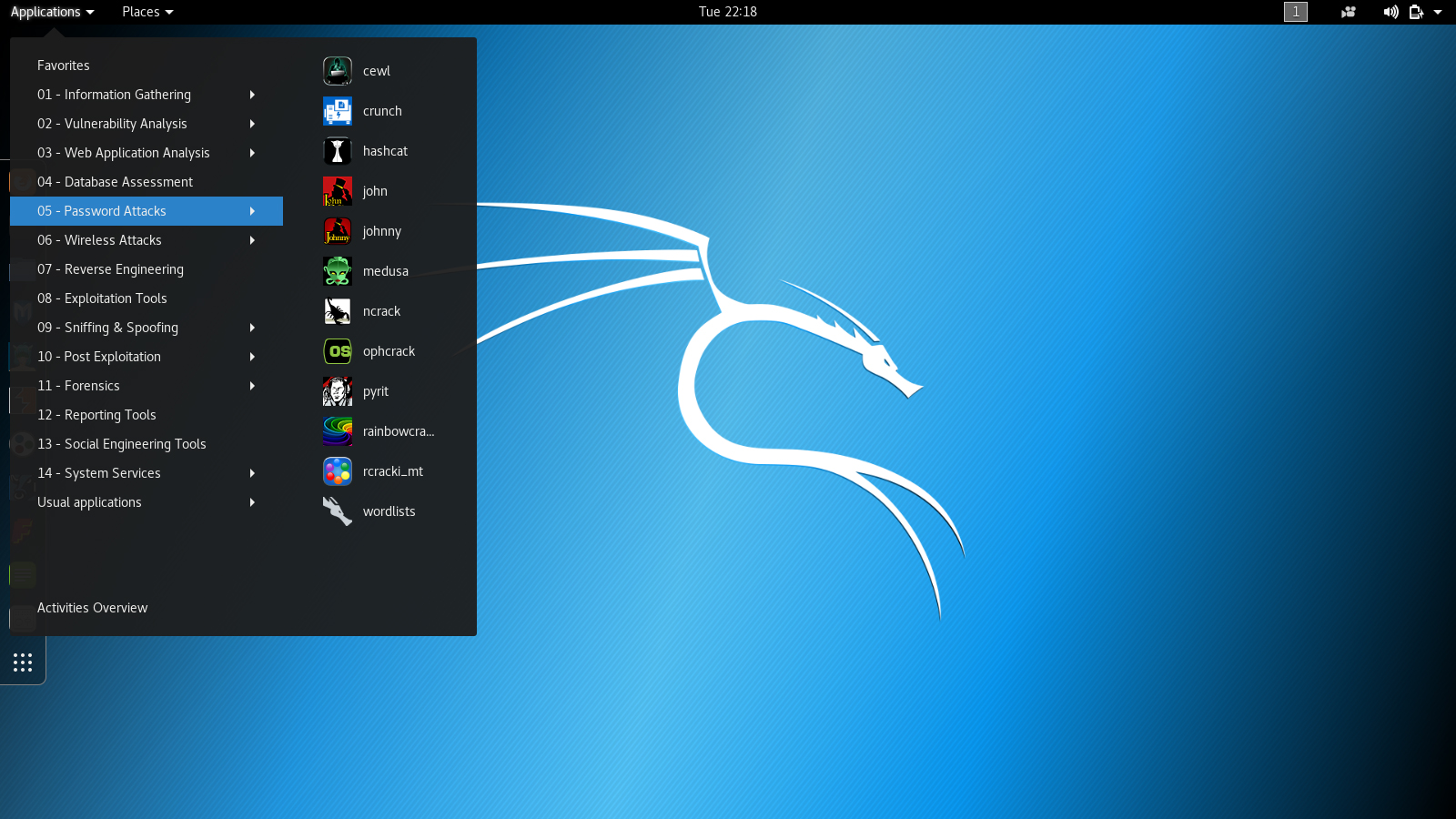
Task: Click the ncrack text label
Action: 381,311
